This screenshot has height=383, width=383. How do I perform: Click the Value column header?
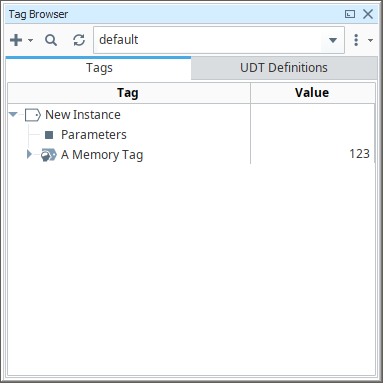pyautogui.click(x=312, y=93)
